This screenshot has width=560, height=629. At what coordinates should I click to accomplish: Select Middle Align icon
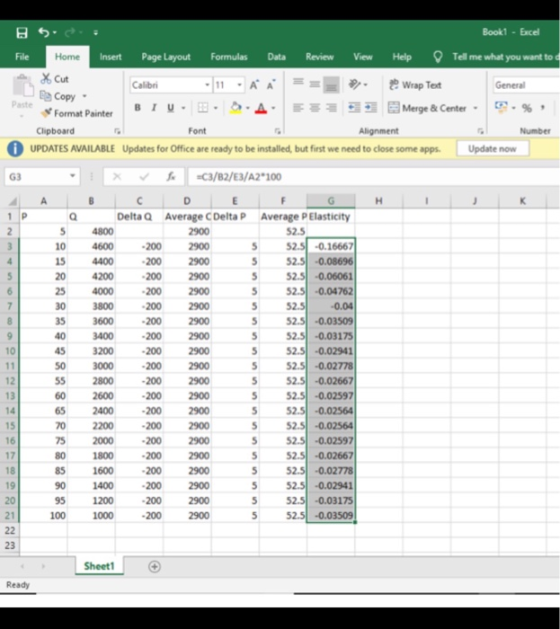pyautogui.click(x=314, y=84)
